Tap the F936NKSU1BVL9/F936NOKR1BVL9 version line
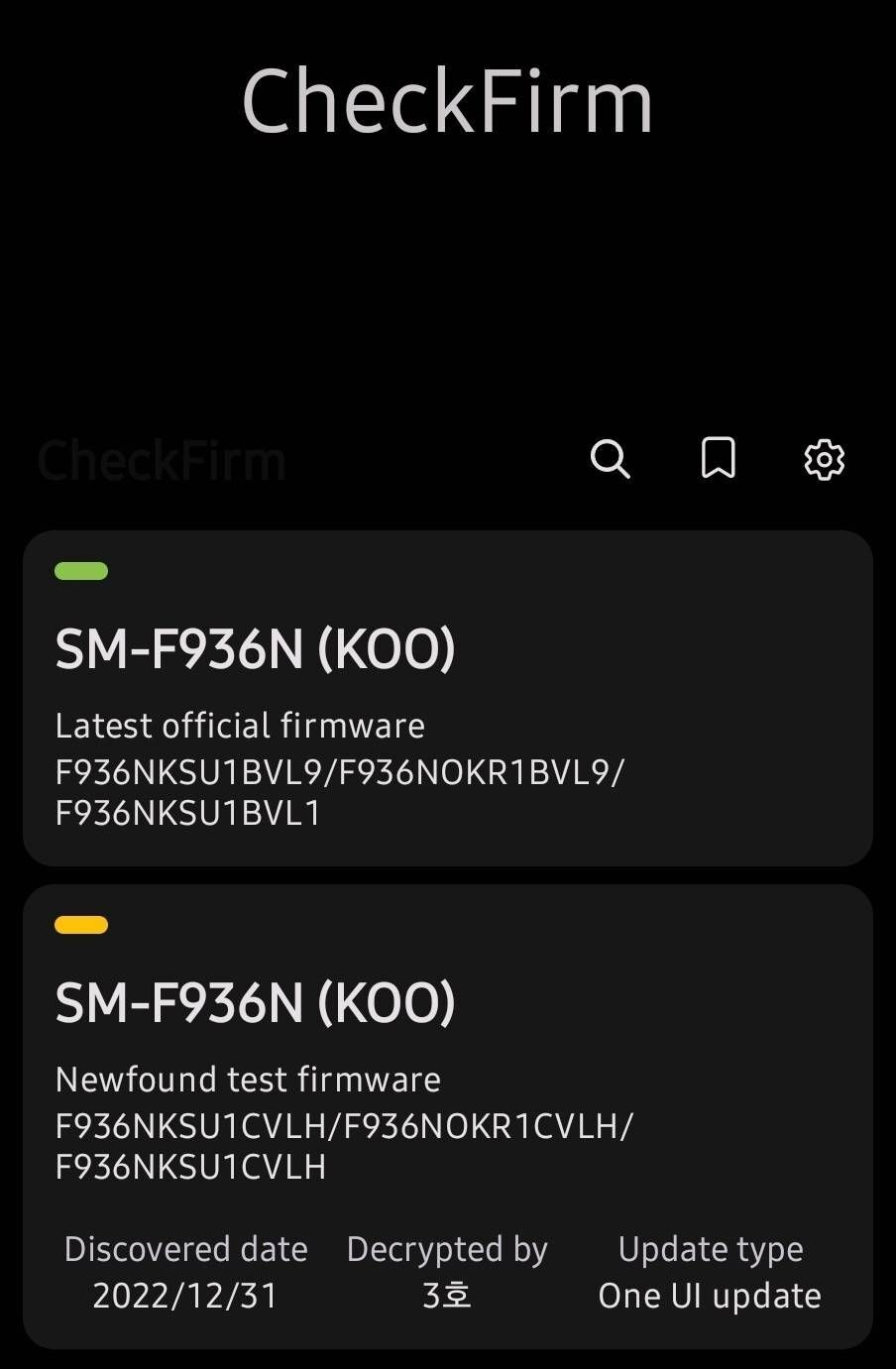896x1369 pixels. pos(339,772)
